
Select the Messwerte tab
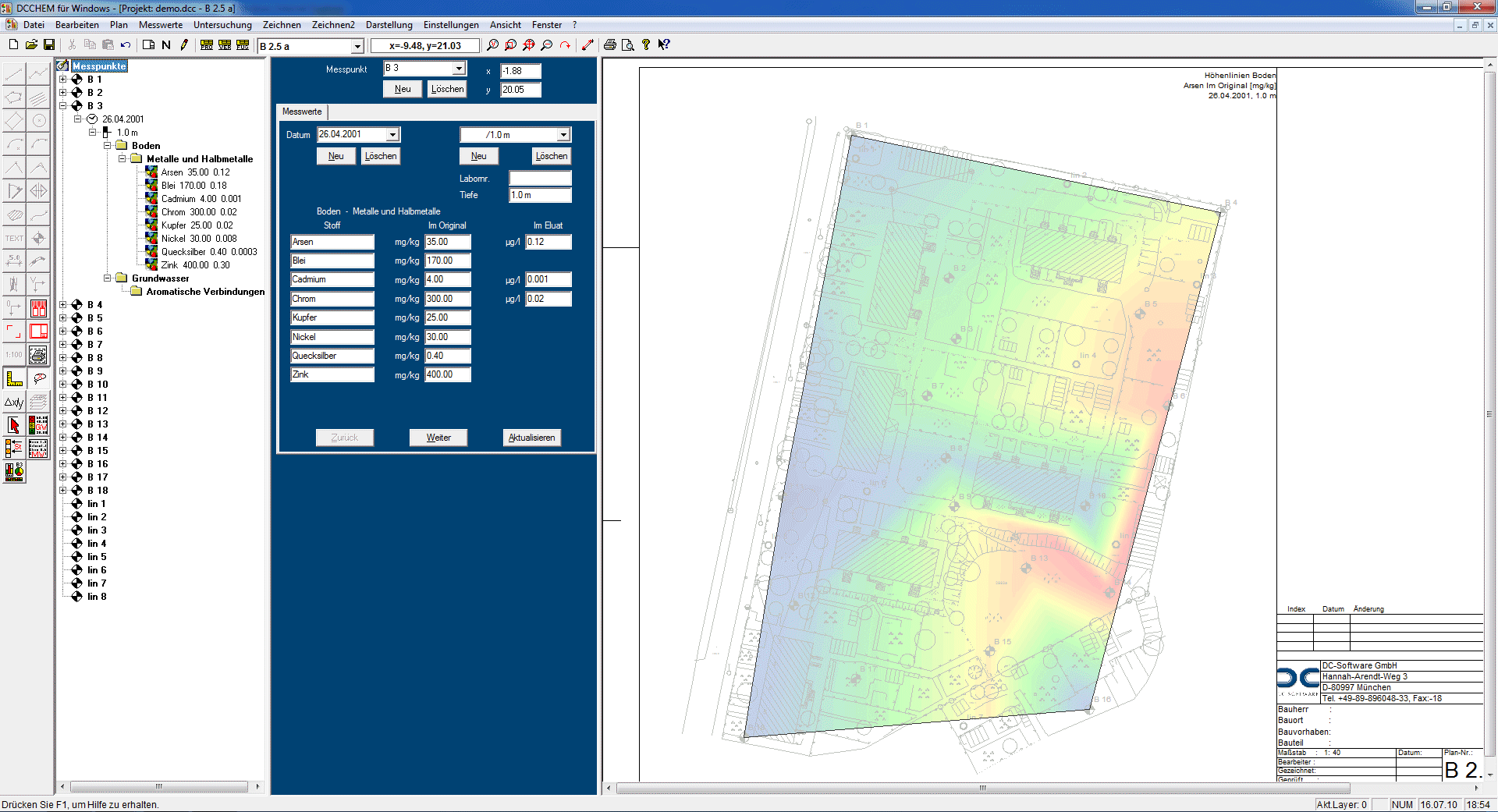302,112
